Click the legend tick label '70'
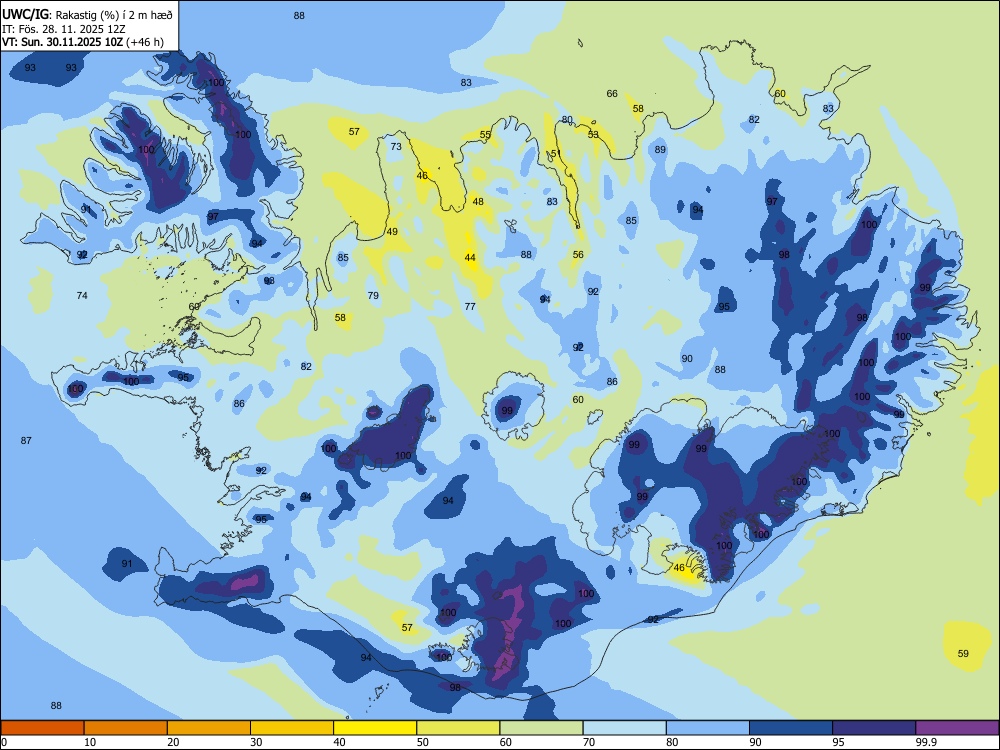The width and height of the screenshot is (1000, 750). (x=589, y=742)
